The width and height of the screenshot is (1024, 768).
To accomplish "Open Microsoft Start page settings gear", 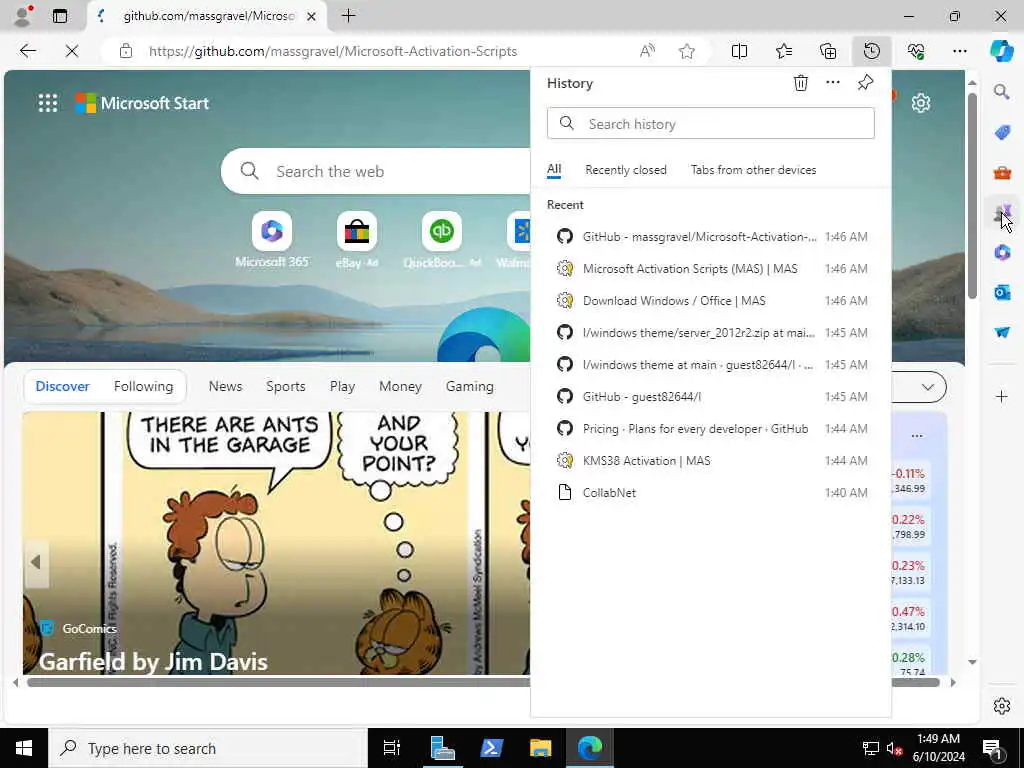I will (921, 103).
